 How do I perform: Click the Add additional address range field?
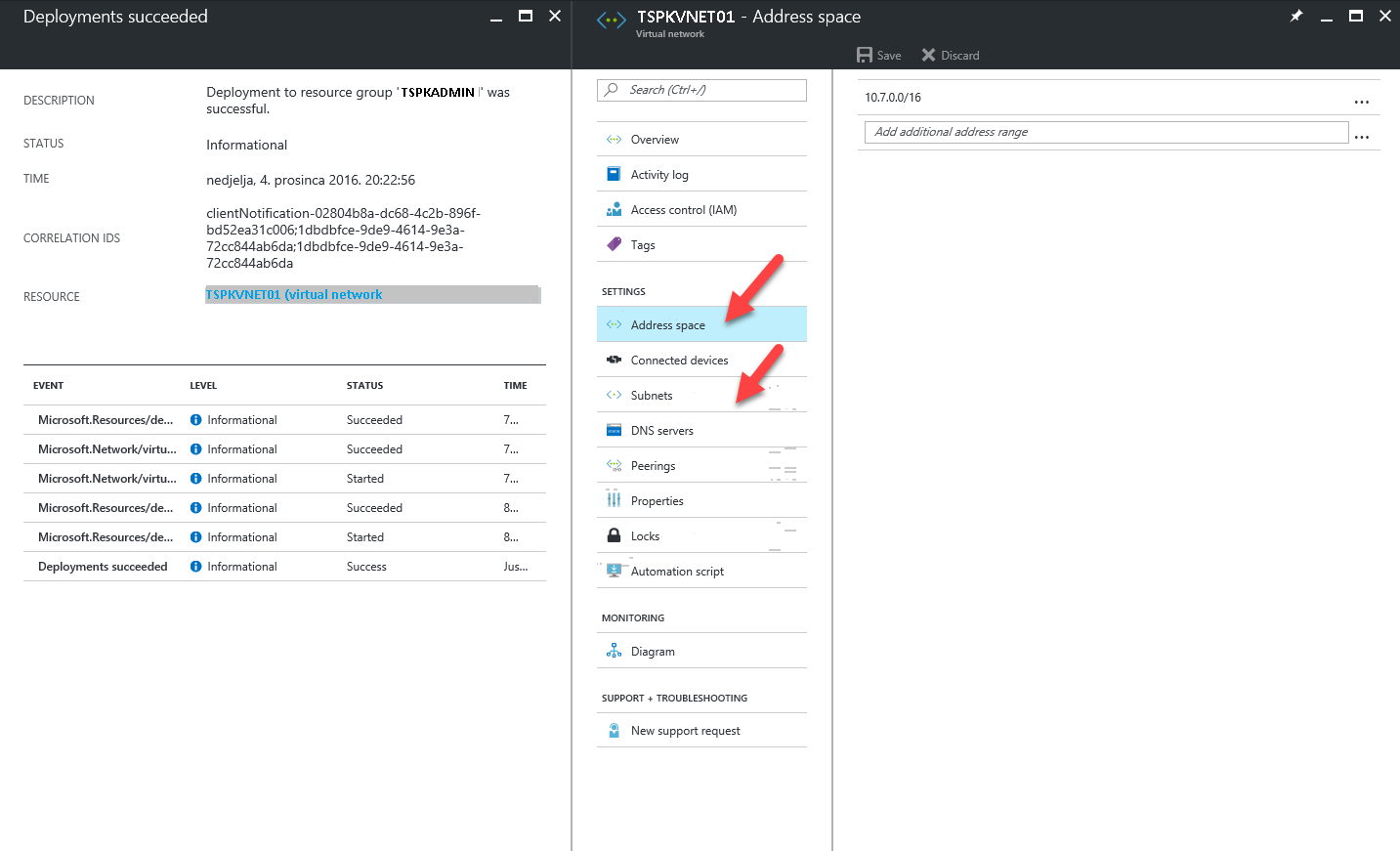(1106, 132)
